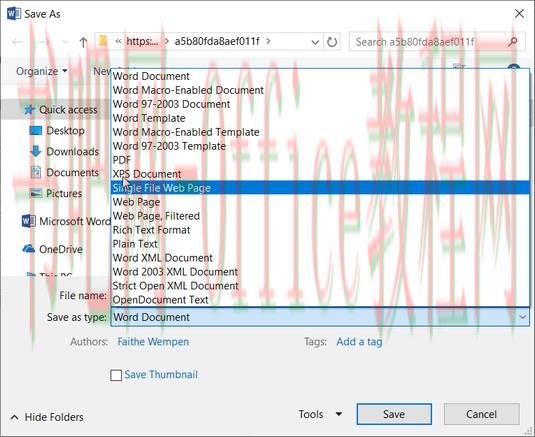Click the Save button
This screenshot has height=437, width=535.
394,414
